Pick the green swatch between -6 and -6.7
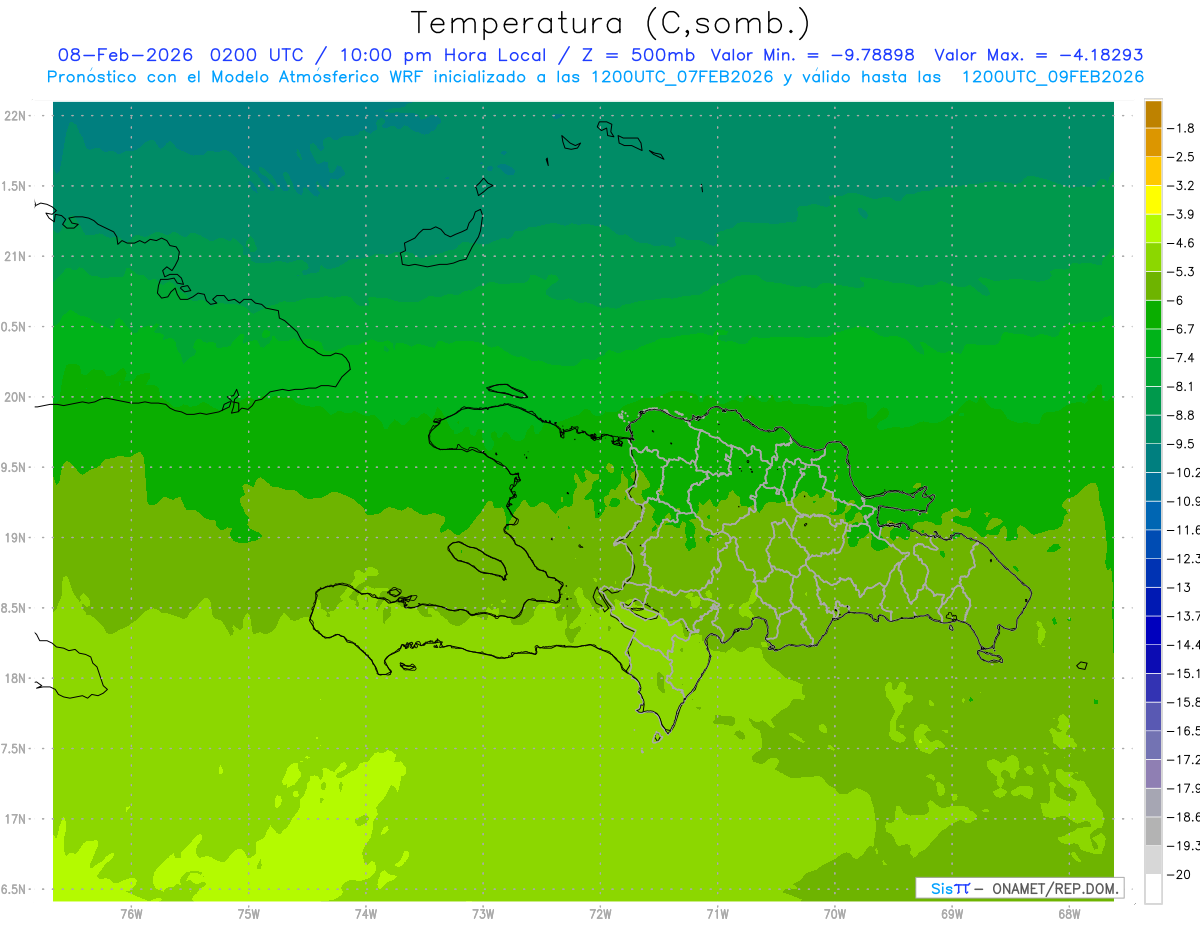The width and height of the screenshot is (1200, 927). [x=1153, y=314]
